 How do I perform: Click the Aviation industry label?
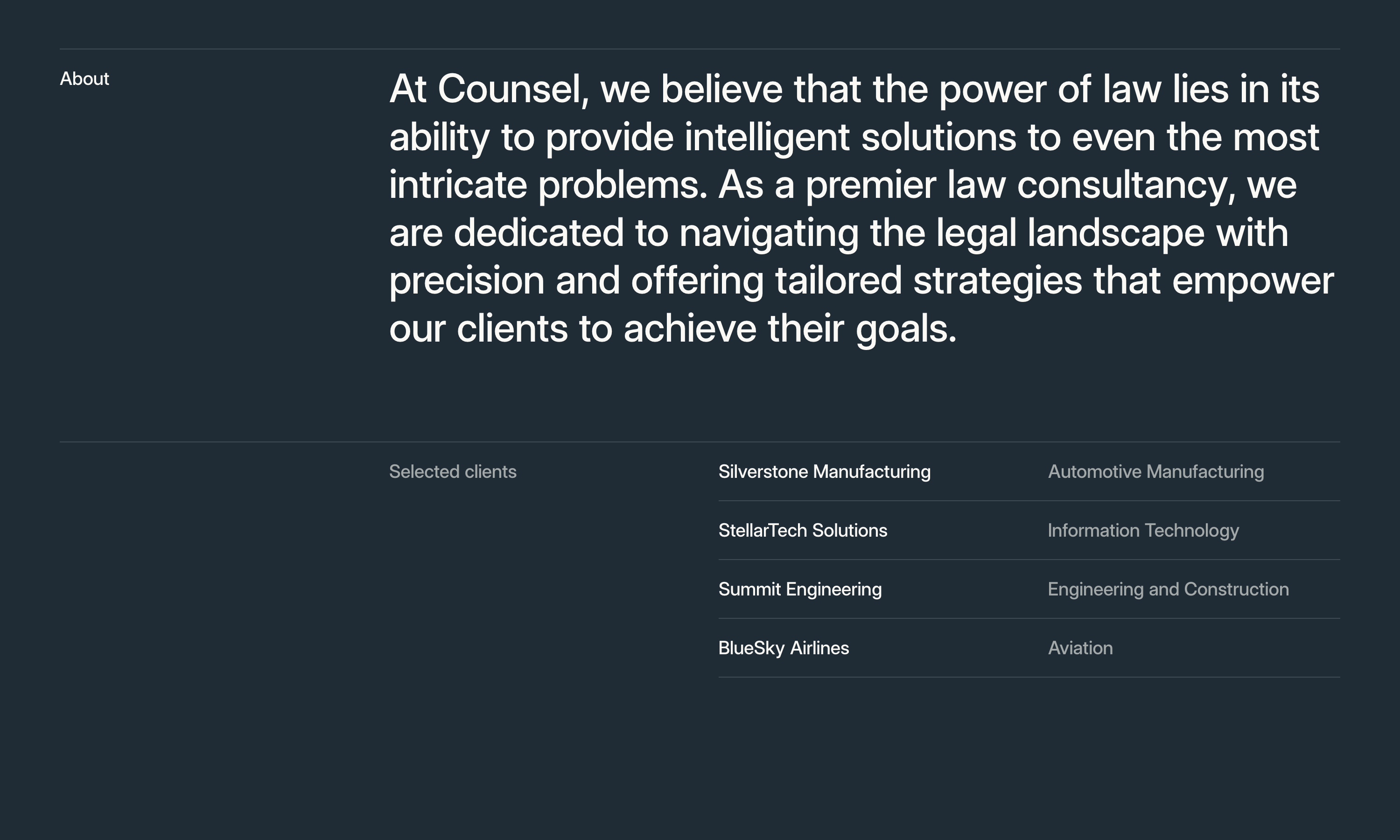tap(1080, 648)
